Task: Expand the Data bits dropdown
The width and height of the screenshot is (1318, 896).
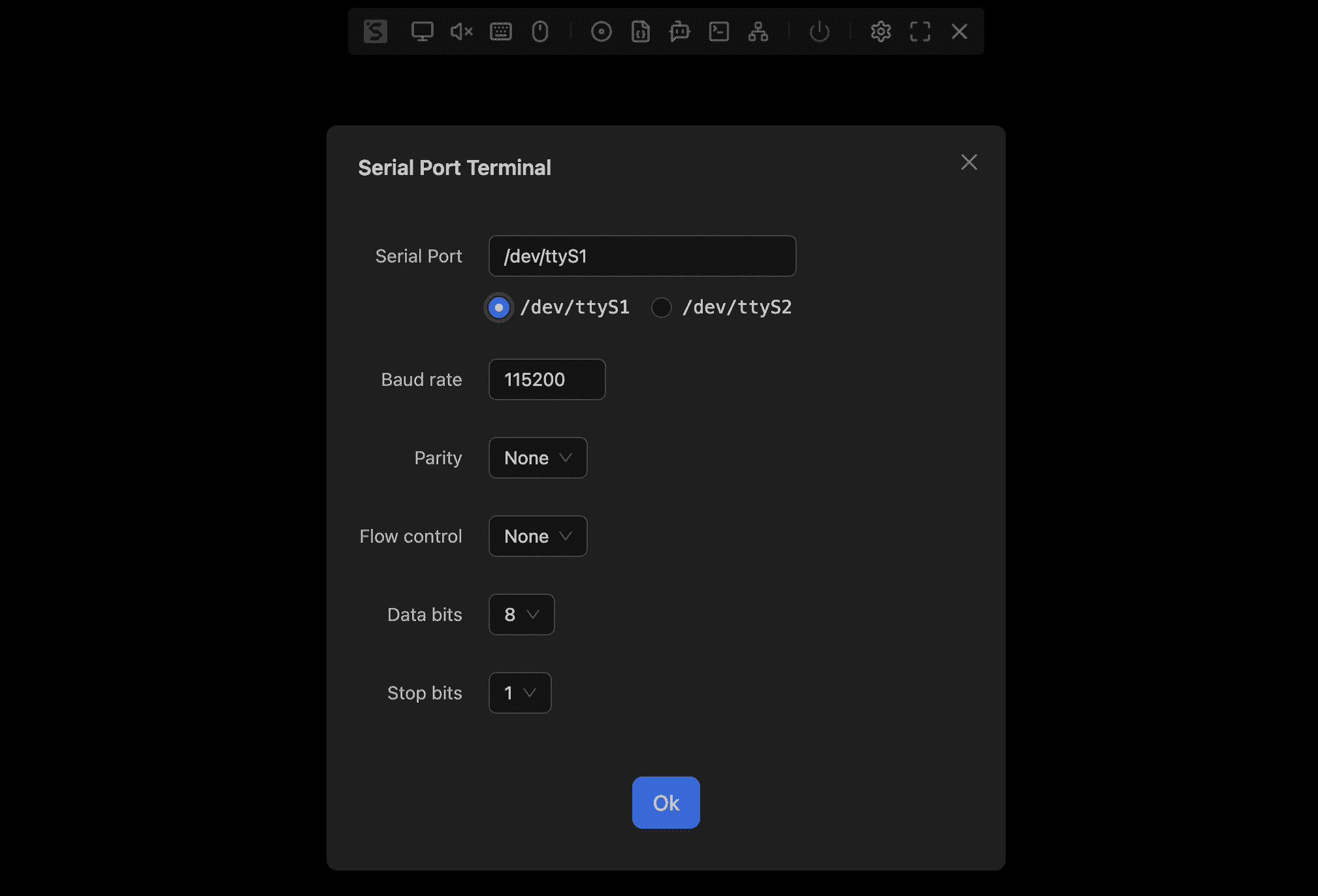Action: click(x=521, y=615)
